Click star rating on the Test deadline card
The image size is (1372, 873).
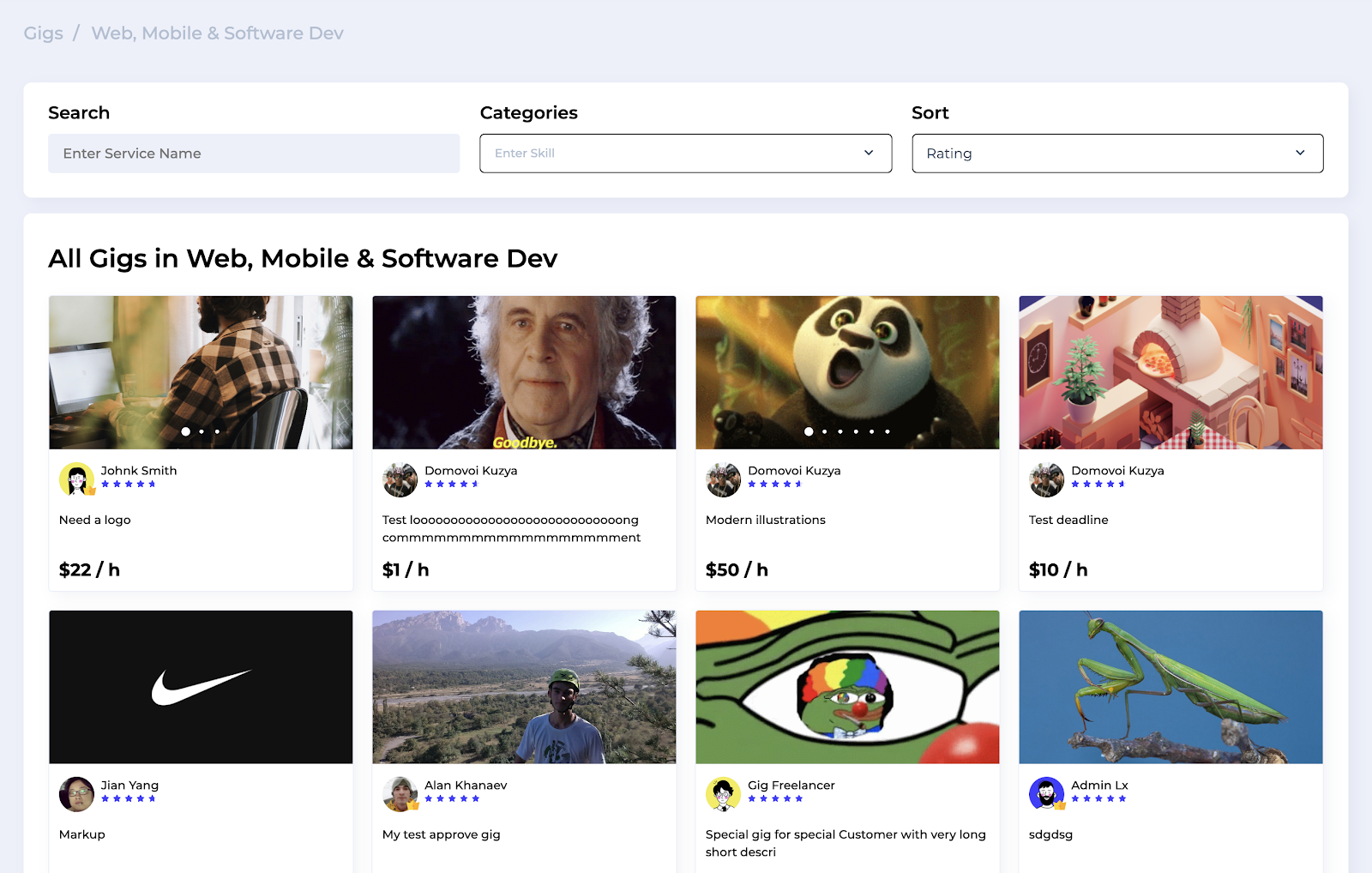pos(1098,485)
